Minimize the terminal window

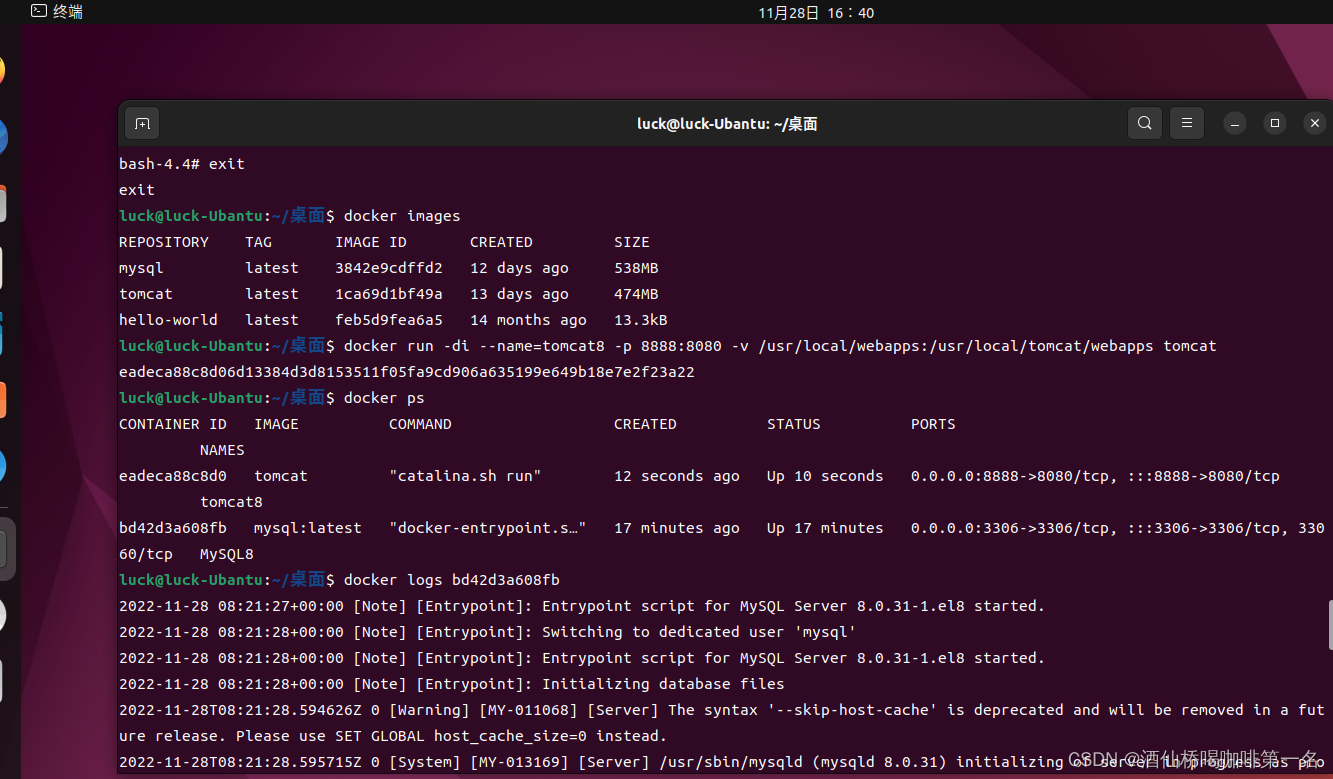(x=1235, y=123)
